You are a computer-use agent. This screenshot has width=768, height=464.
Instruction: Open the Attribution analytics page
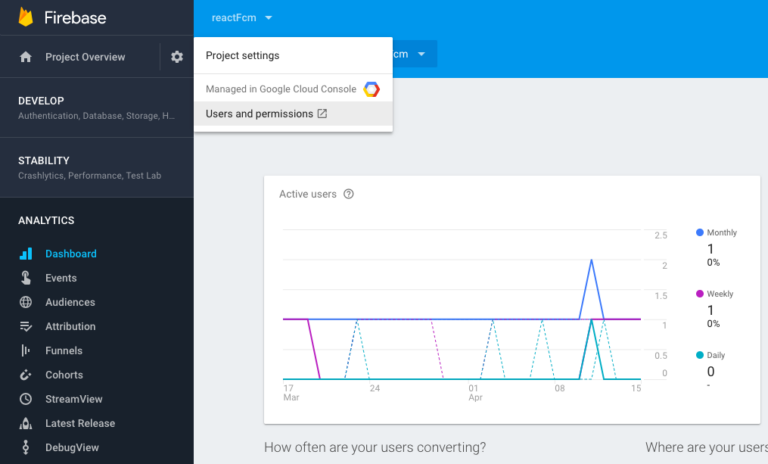pos(70,326)
